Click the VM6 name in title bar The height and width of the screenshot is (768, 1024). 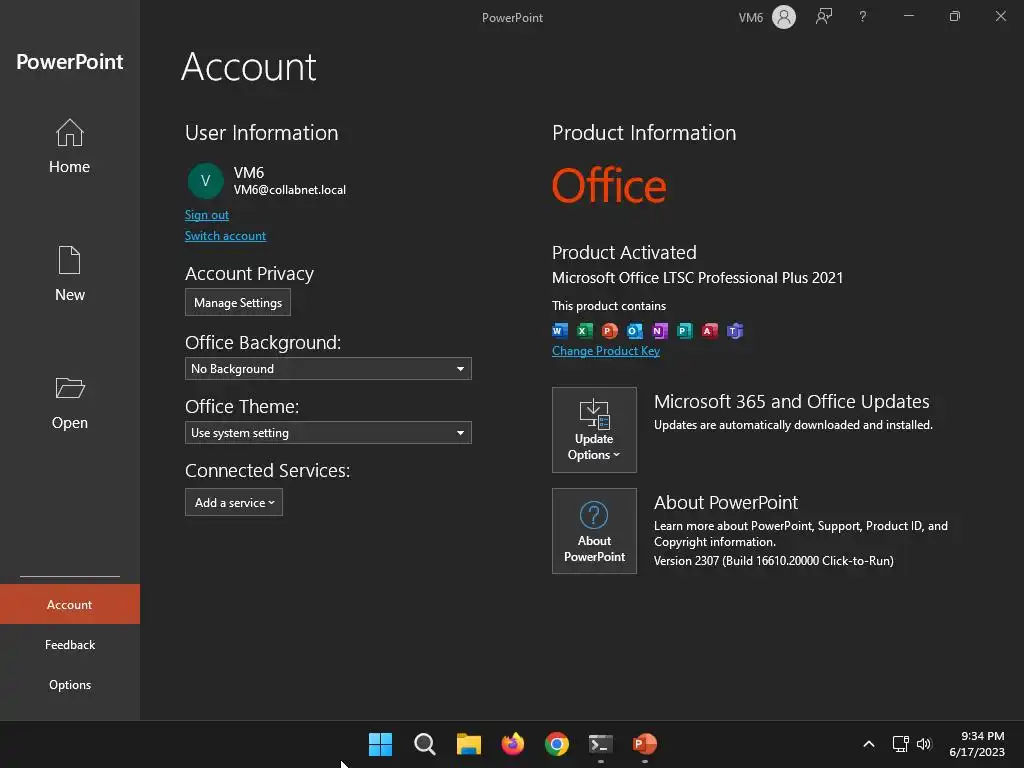click(x=750, y=18)
